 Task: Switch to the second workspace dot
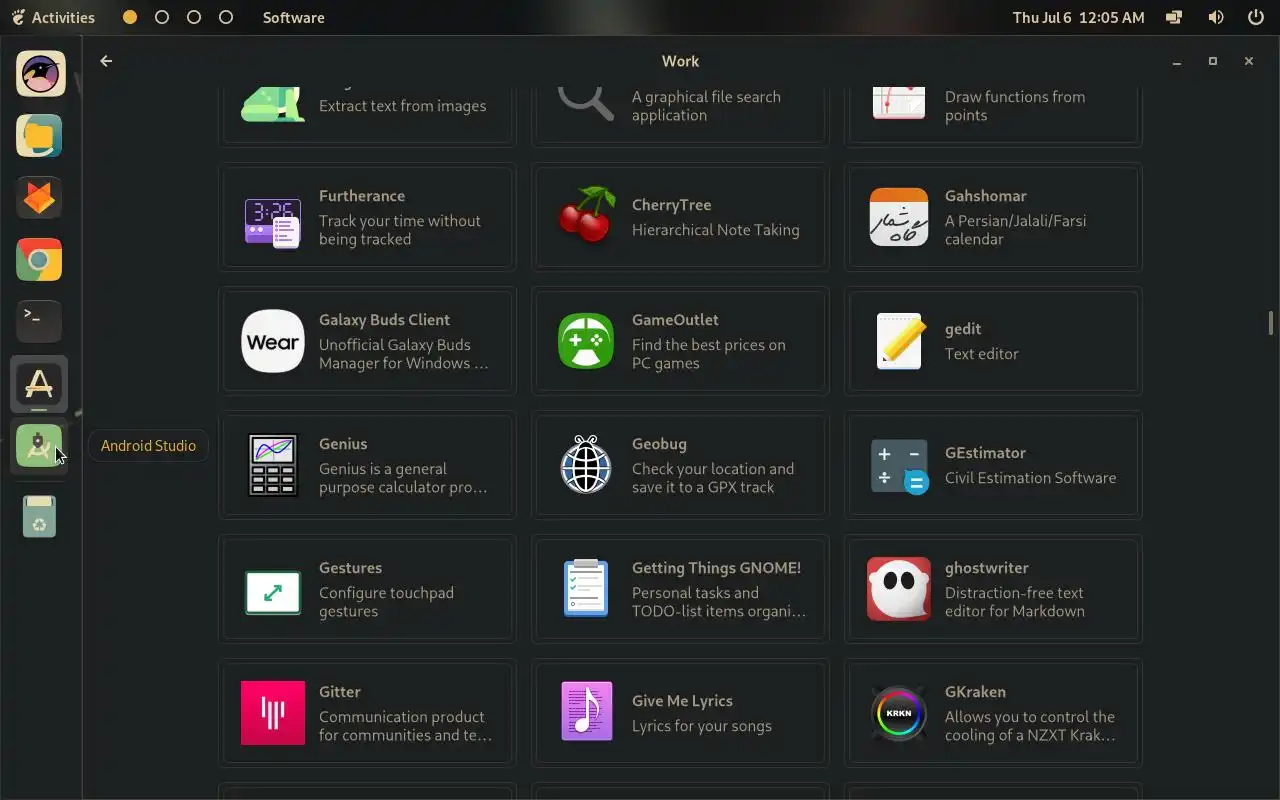pyautogui.click(x=162, y=17)
